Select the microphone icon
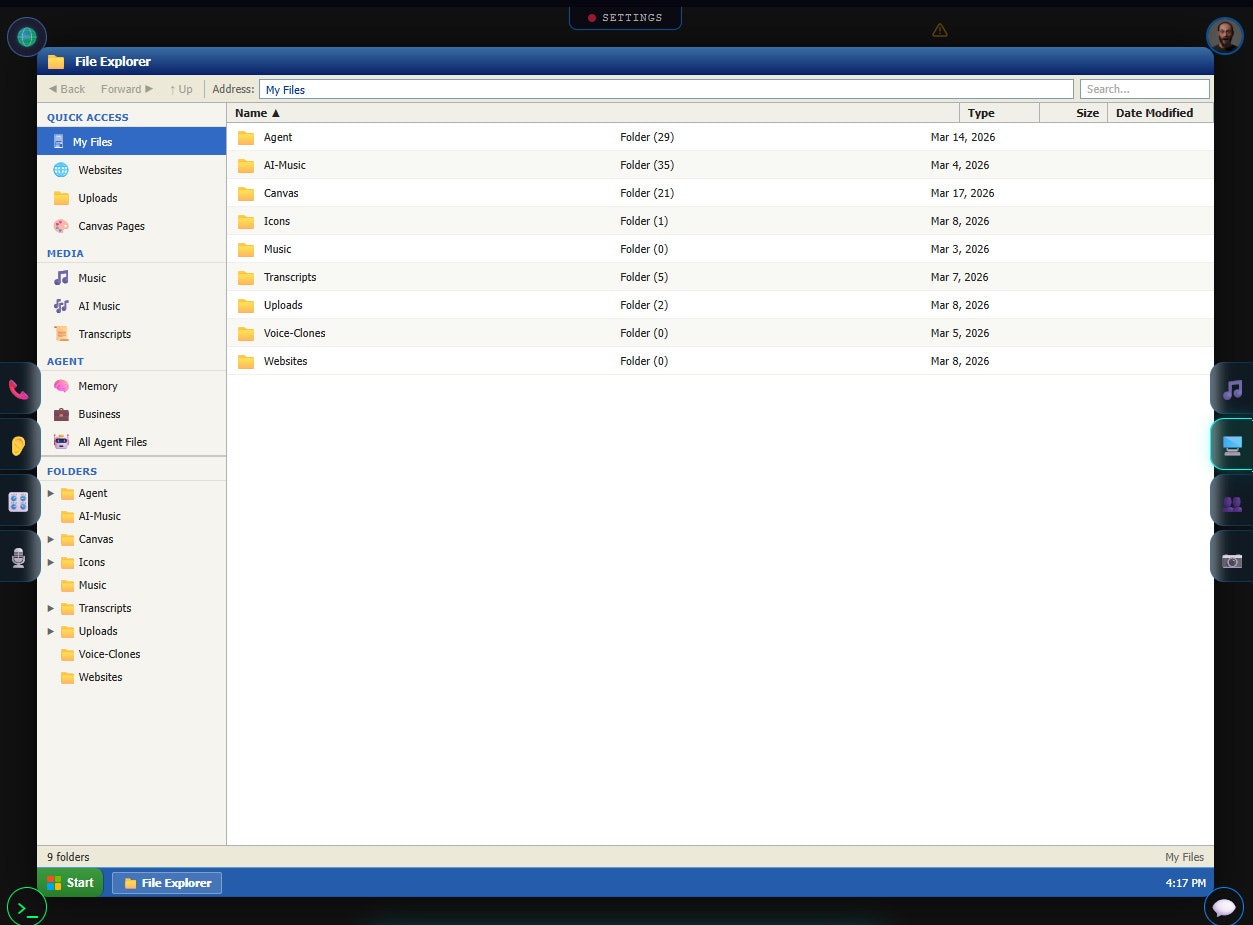The image size is (1253, 925). coord(20,557)
